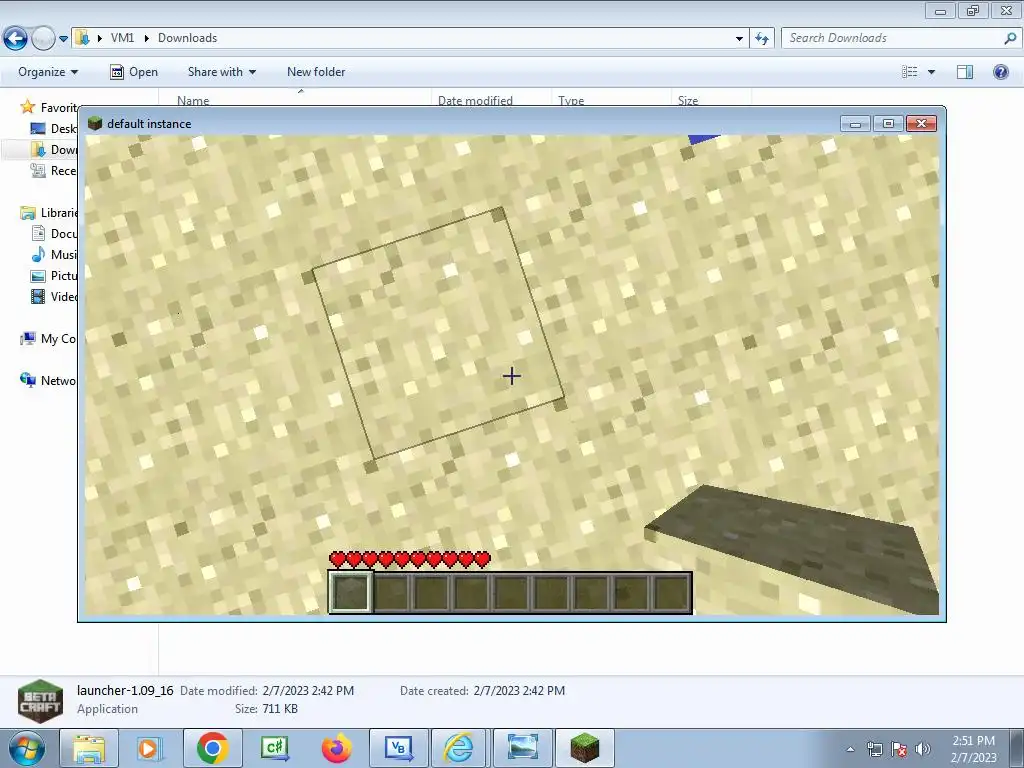Minimize the default instance Minecraft window
The image size is (1024, 768).
[856, 123]
